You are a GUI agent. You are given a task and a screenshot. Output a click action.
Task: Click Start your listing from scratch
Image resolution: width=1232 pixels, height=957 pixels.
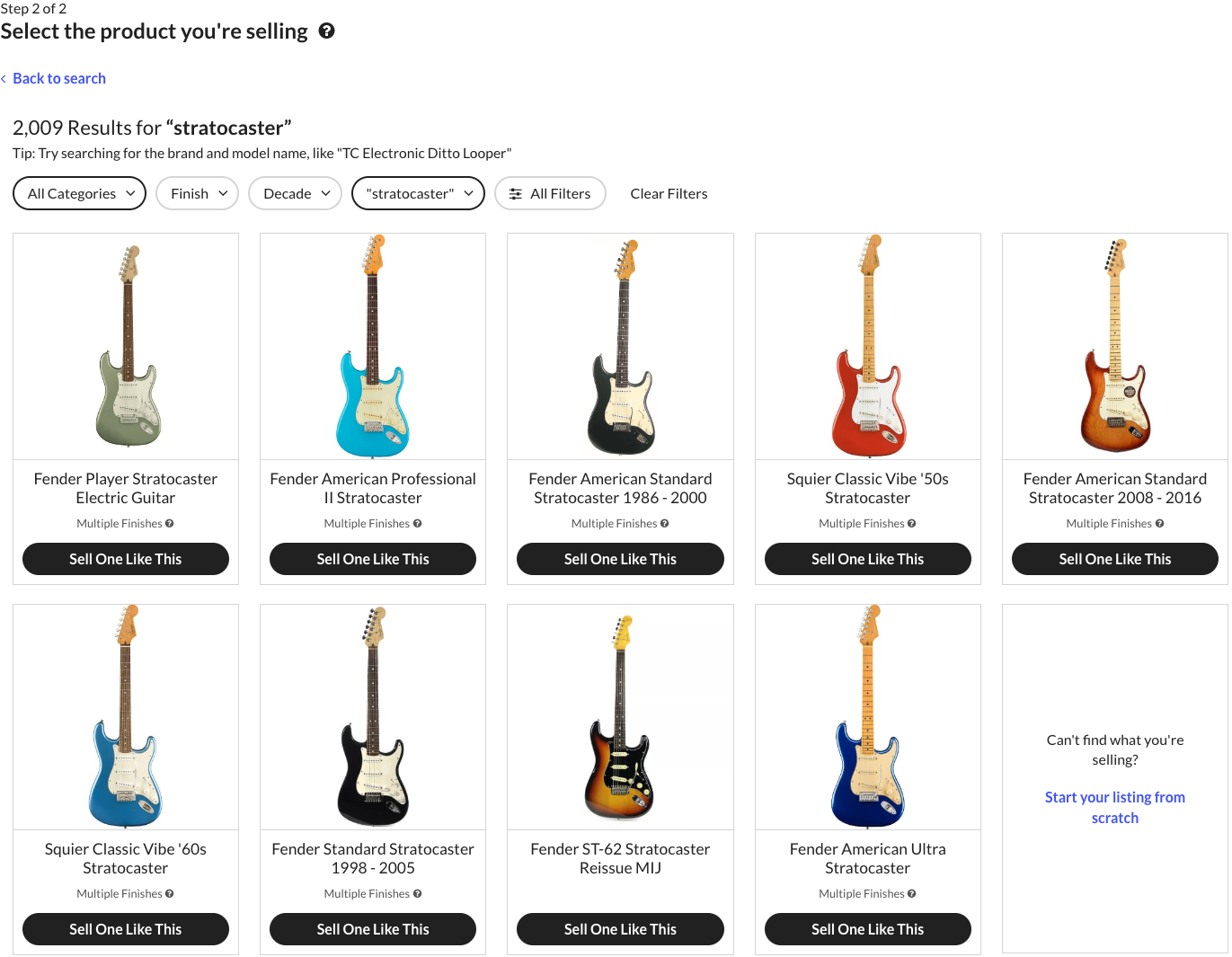click(x=1114, y=807)
